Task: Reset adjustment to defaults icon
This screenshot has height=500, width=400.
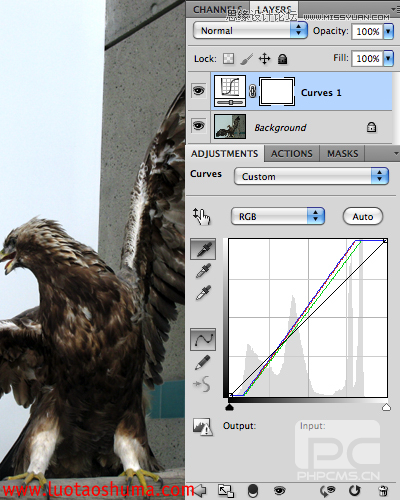Action: [354, 490]
